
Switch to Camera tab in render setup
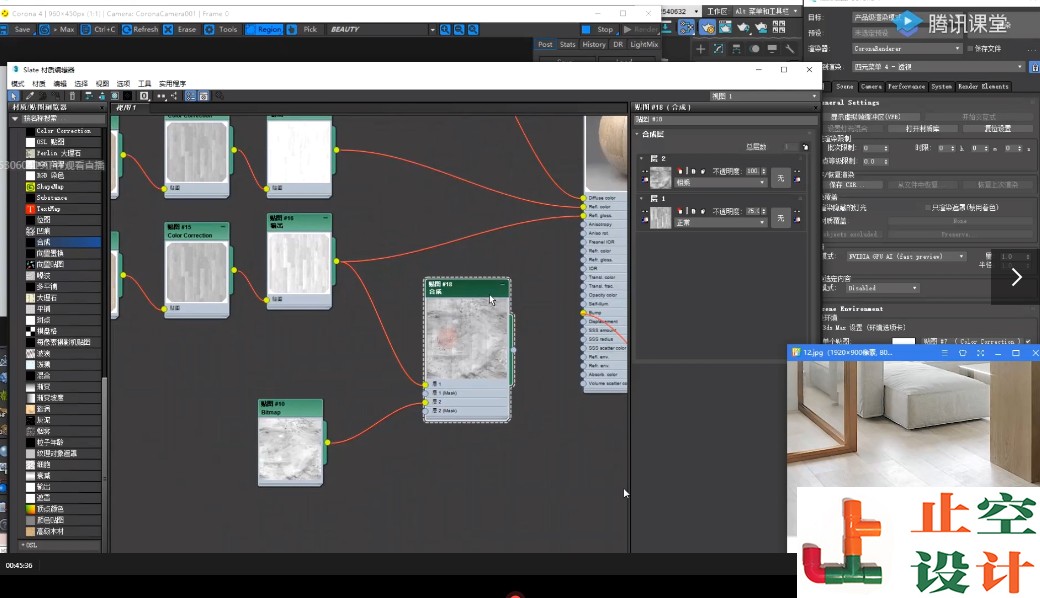point(871,87)
